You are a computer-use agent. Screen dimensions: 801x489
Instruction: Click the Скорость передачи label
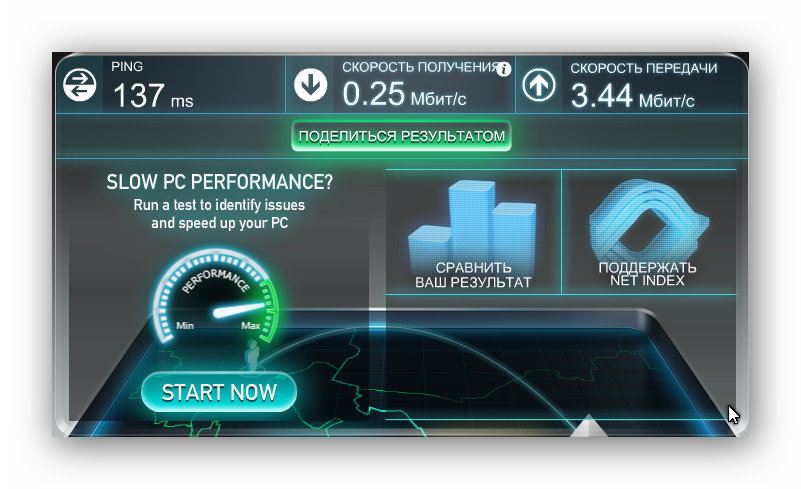coord(644,68)
